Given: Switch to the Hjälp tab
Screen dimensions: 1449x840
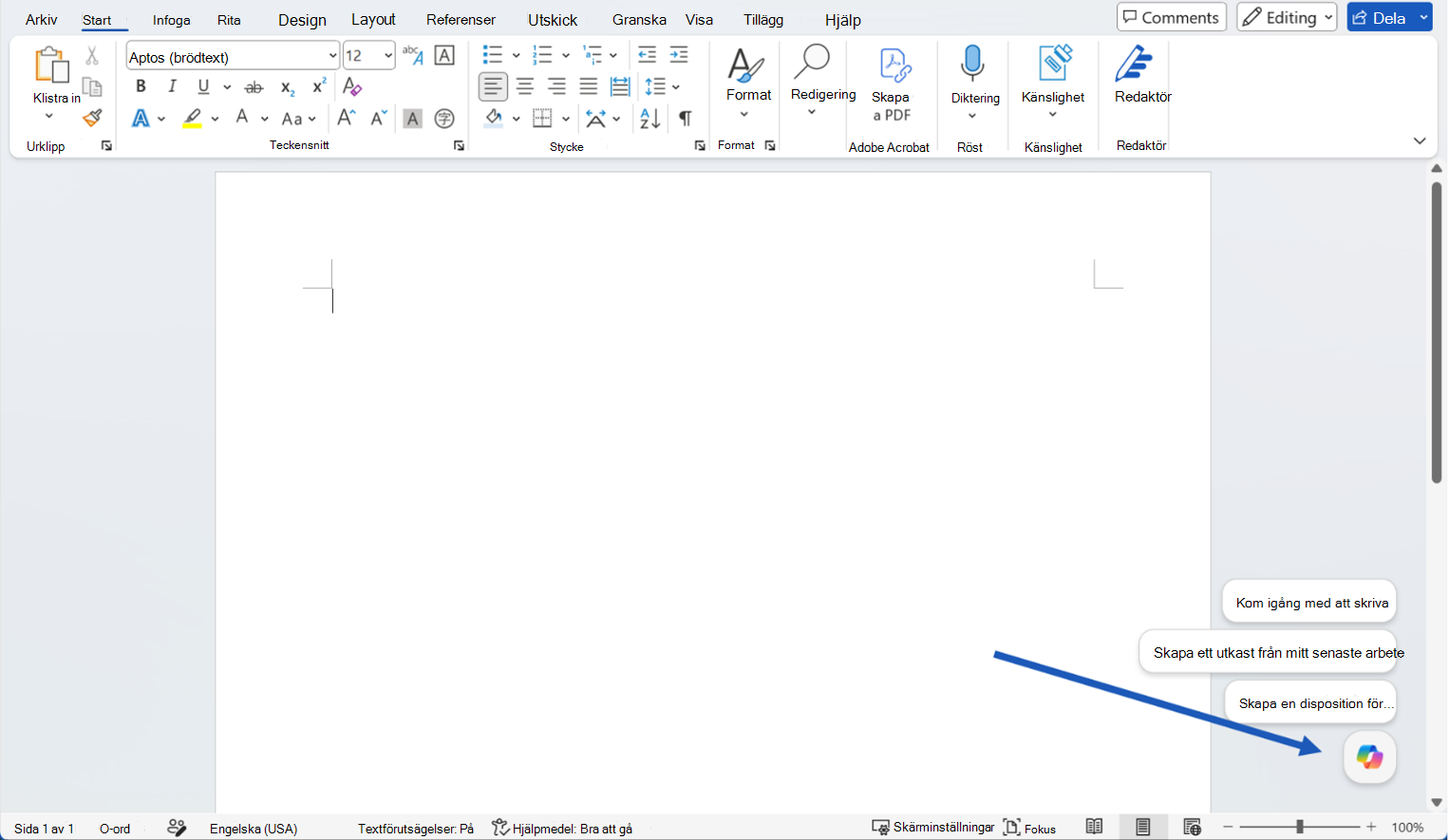Looking at the screenshot, I should click(x=843, y=20).
